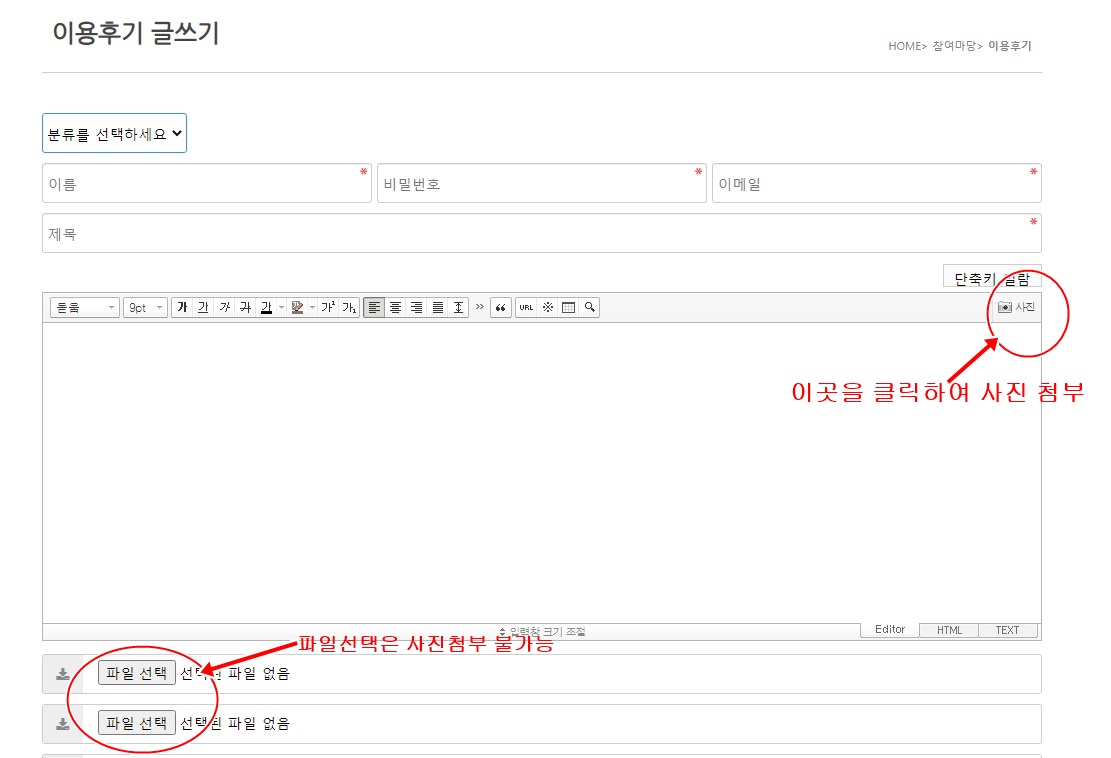This screenshot has width=1111, height=758.
Task: Open 이용후기 breadcrumb link
Action: 1010,46
